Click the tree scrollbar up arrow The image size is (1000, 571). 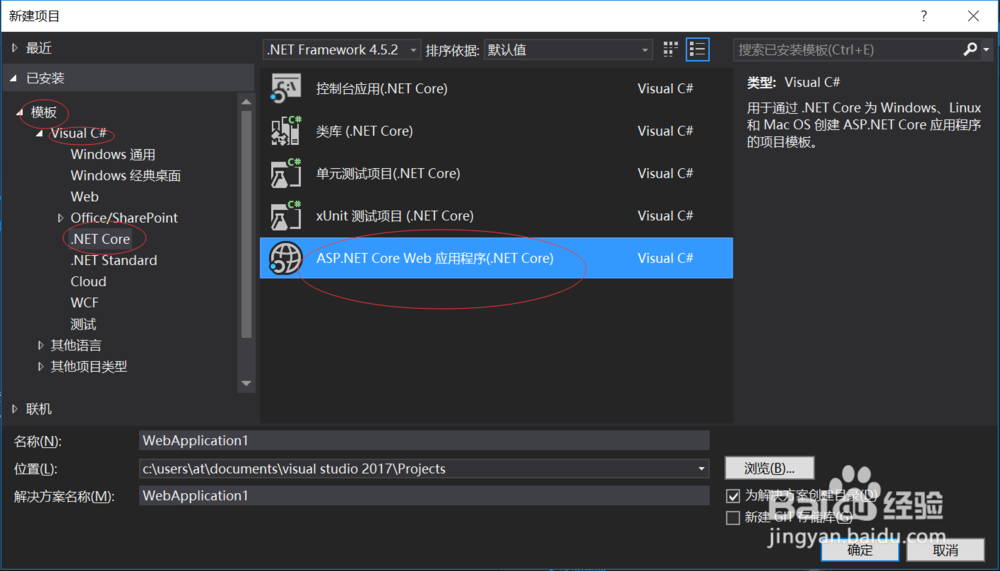point(246,101)
